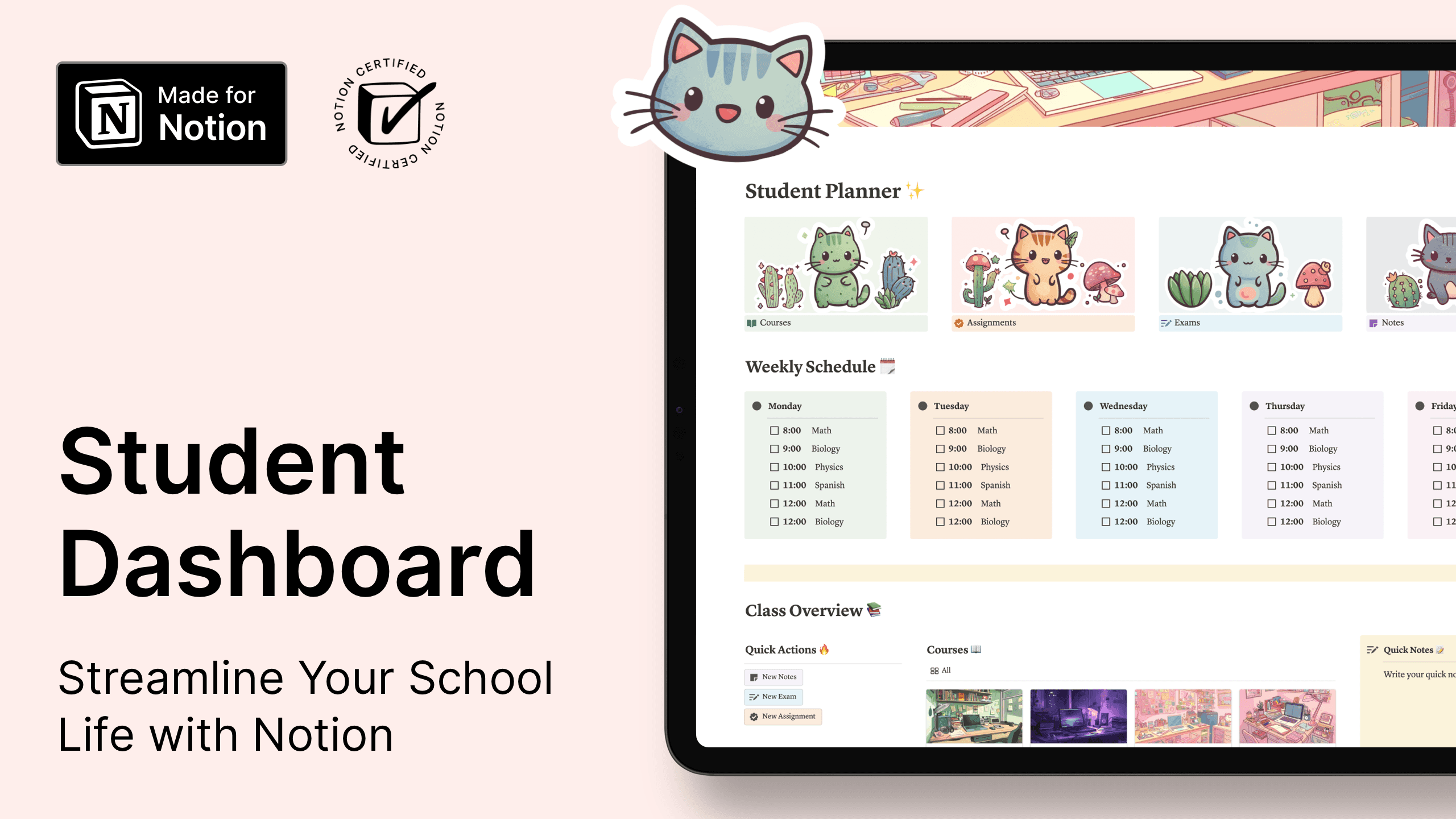
Task: Toggle the 8:00 Math checkbox on Monday
Action: point(775,430)
